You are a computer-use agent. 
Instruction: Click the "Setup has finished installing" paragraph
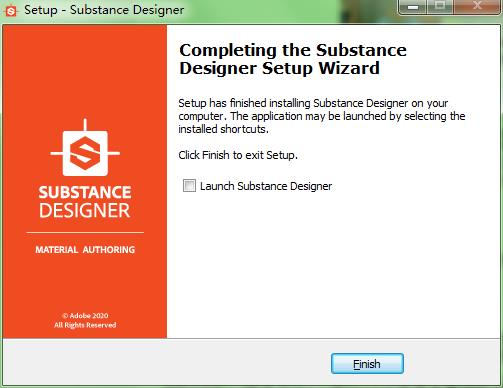pos(322,116)
